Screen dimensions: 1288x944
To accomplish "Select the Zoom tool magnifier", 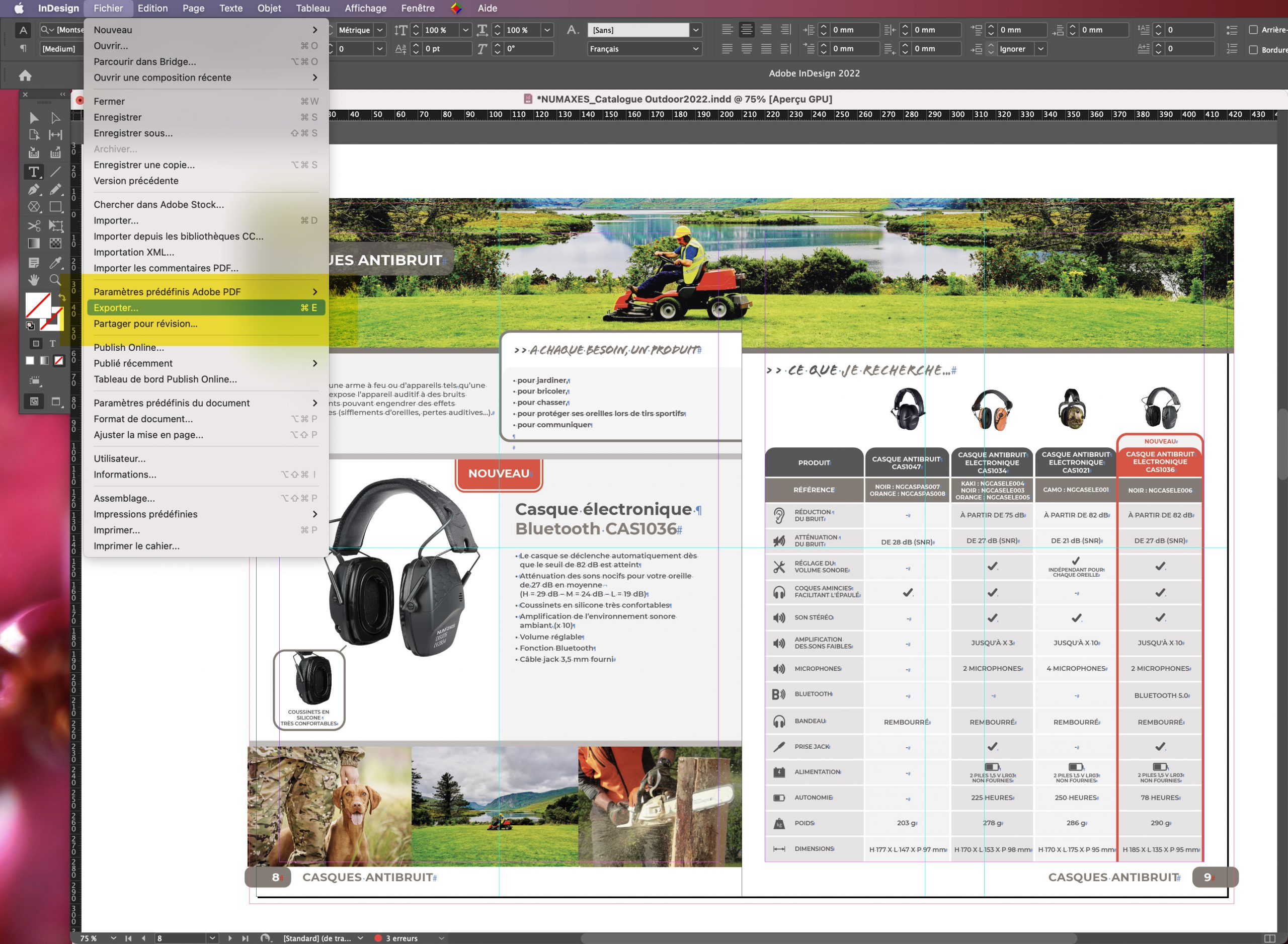I will click(55, 280).
